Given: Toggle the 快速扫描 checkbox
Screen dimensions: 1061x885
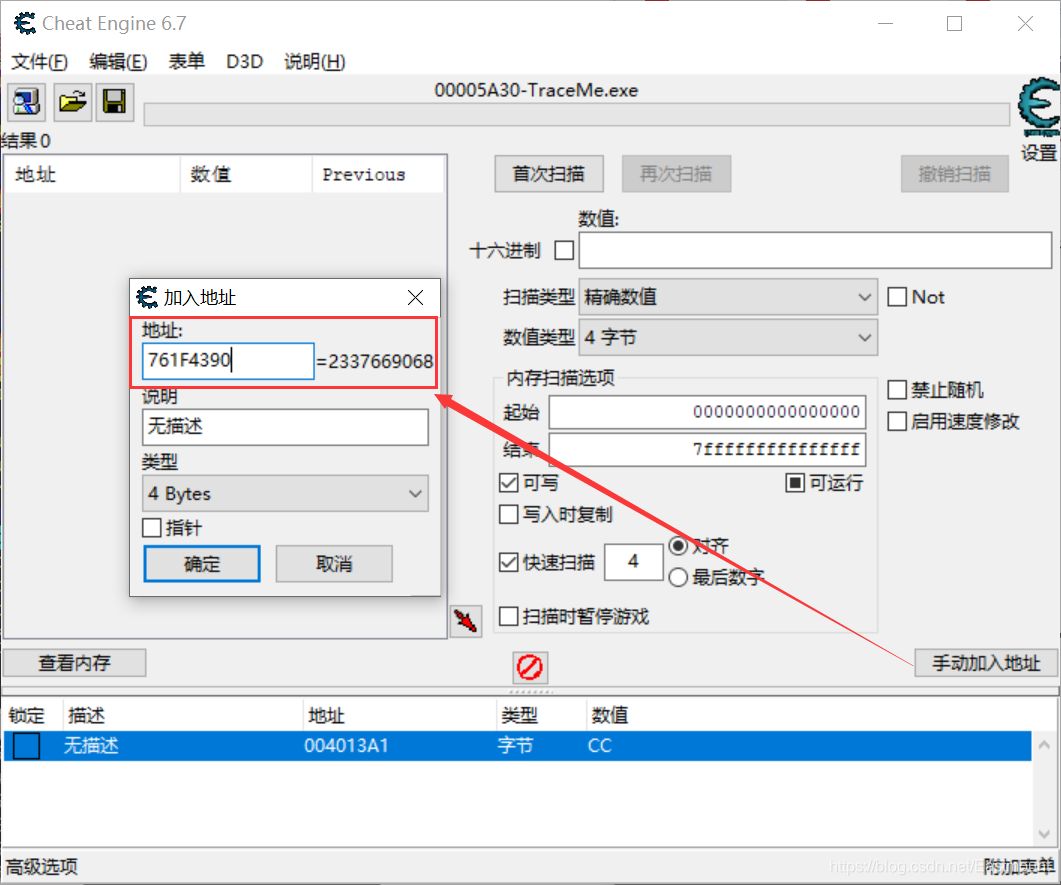Looking at the screenshot, I should pyautogui.click(x=509, y=562).
